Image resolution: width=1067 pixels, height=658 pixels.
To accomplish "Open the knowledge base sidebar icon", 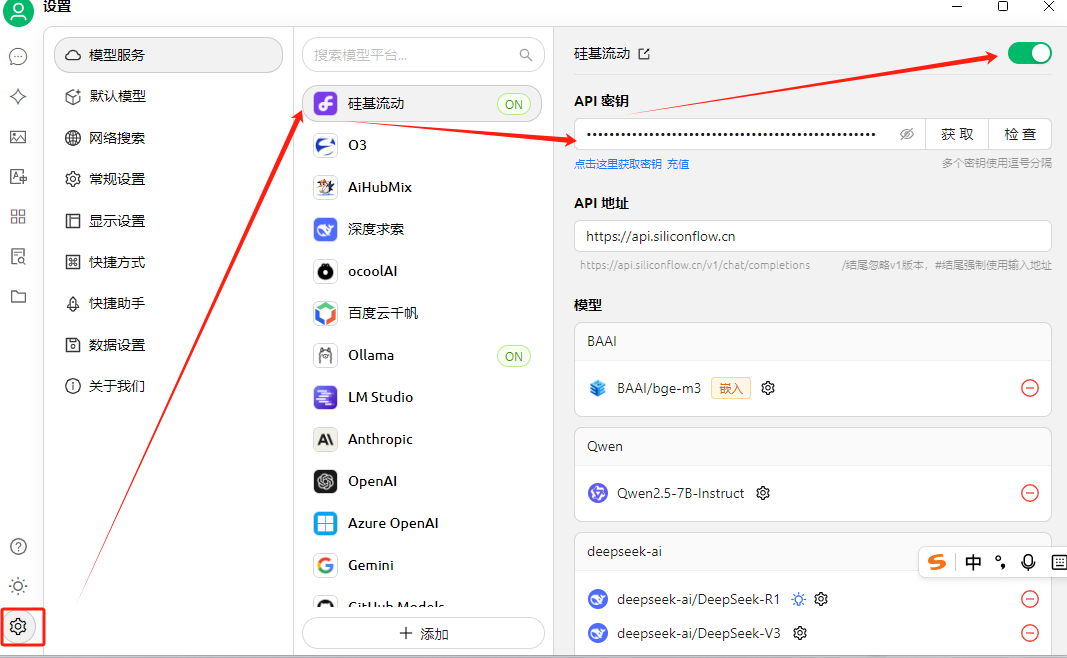I will click(18, 257).
